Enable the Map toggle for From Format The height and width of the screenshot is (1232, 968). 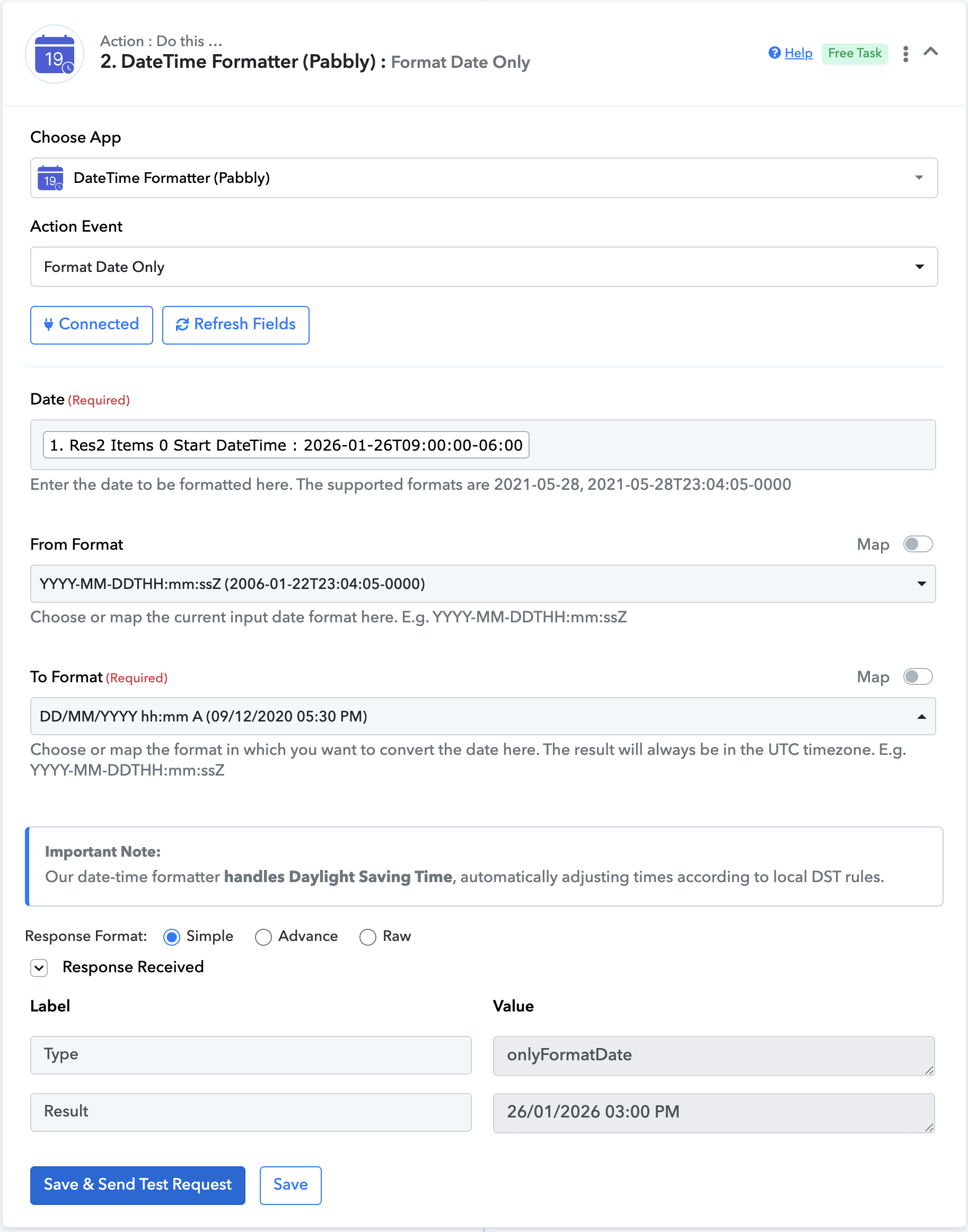click(x=917, y=544)
